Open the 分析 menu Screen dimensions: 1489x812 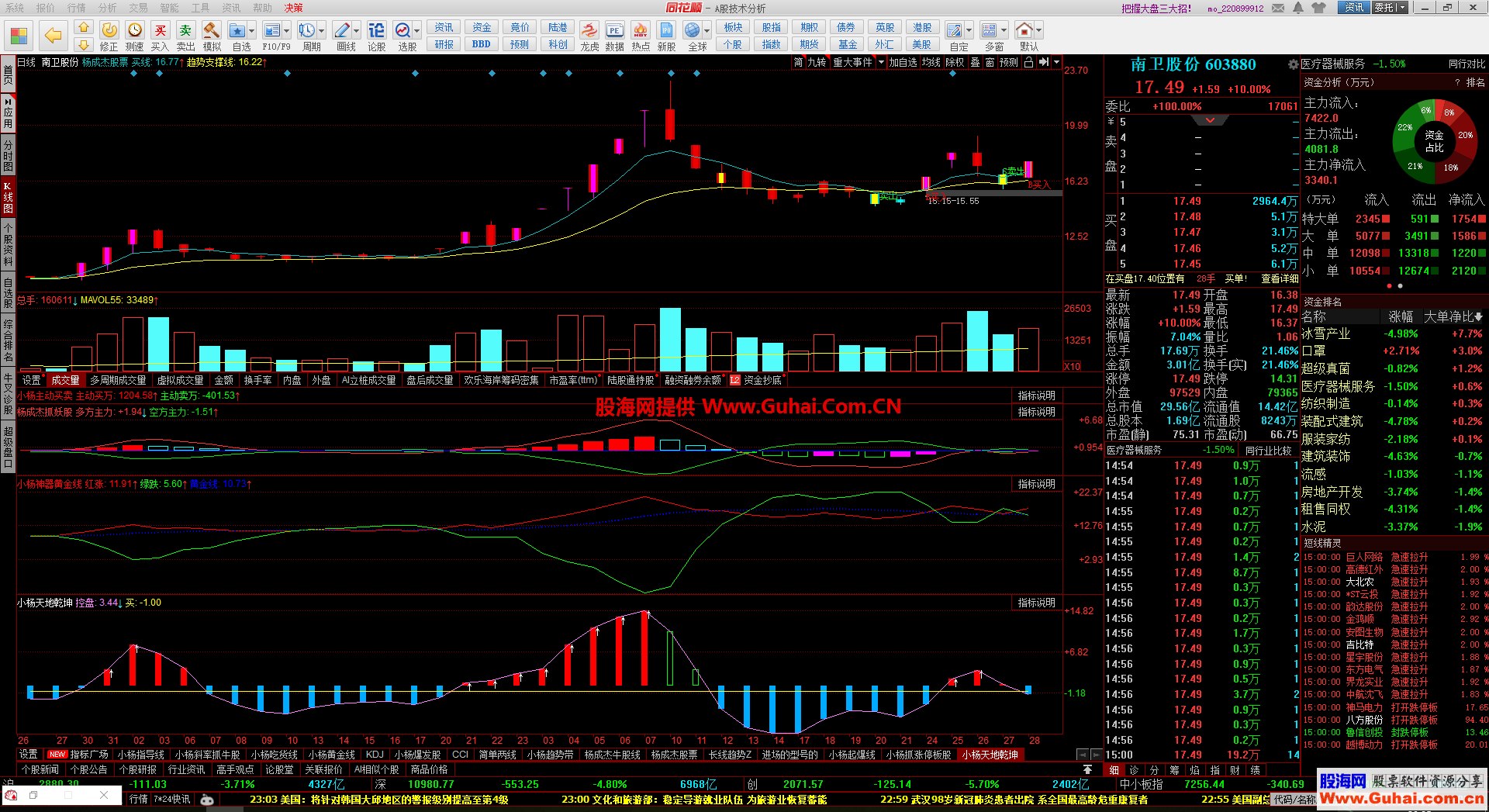click(108, 8)
